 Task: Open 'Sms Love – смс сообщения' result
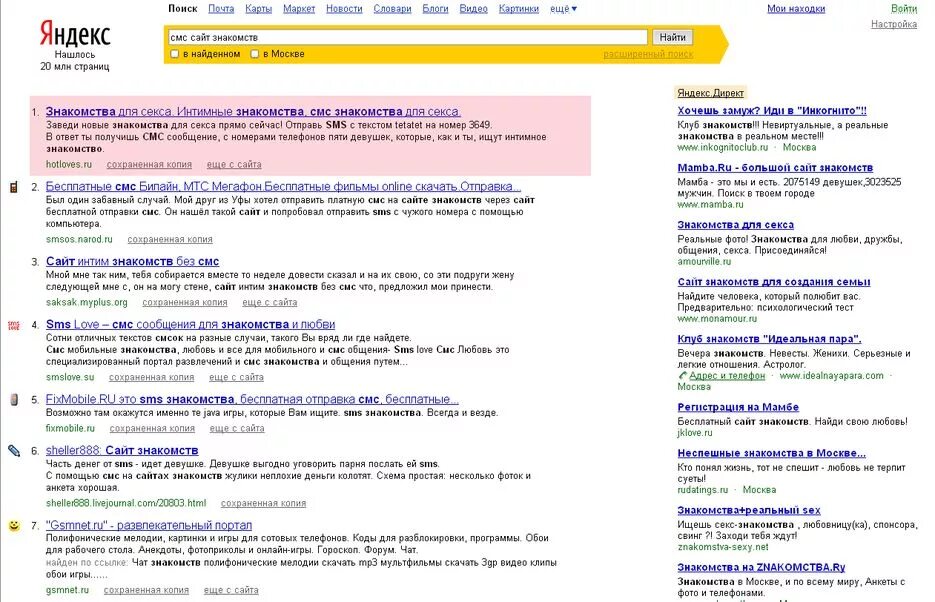(190, 325)
